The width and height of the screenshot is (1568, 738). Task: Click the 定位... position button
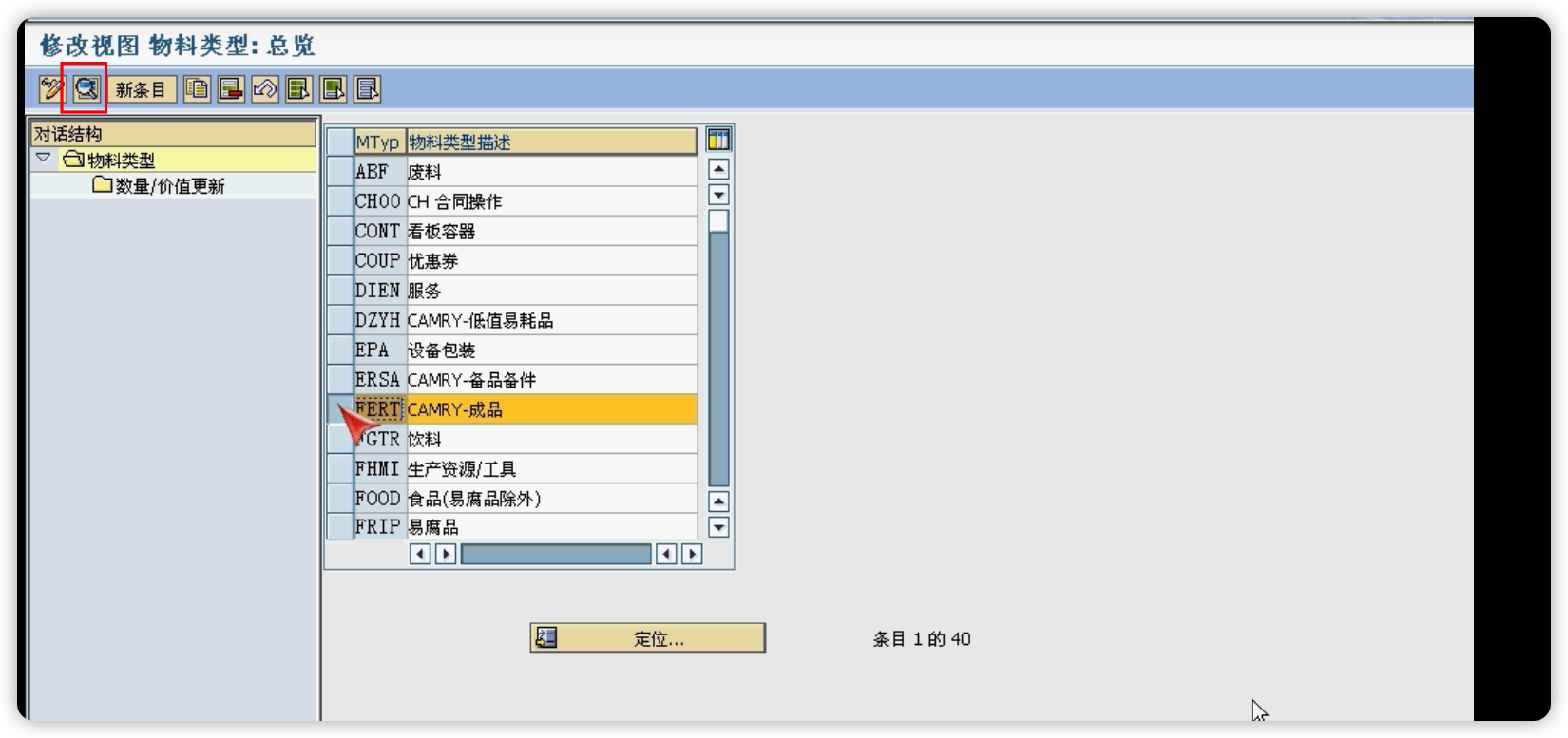[x=648, y=638]
